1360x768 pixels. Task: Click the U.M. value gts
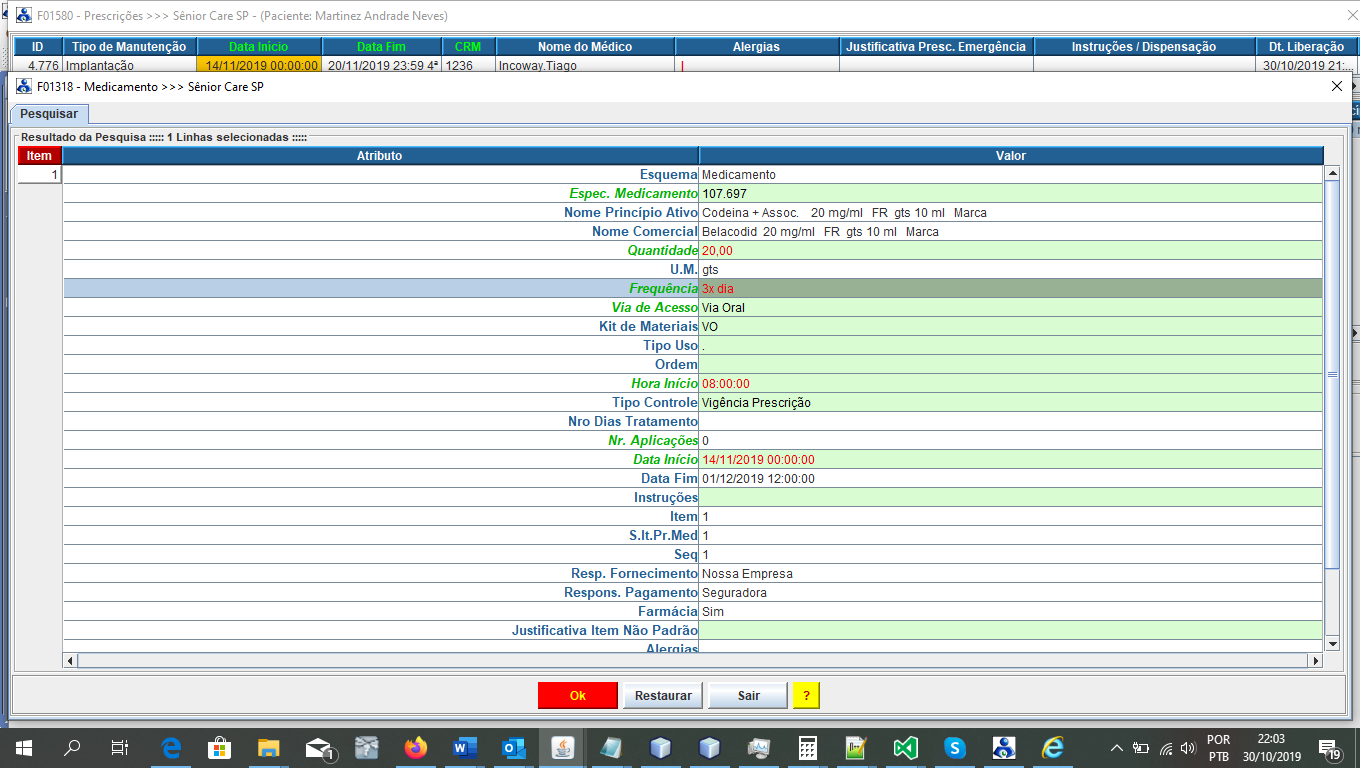click(1011, 270)
